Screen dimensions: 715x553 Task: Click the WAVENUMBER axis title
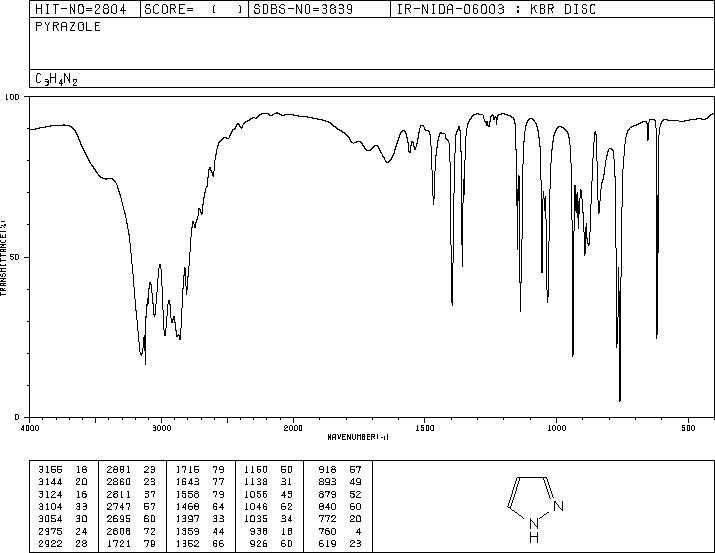point(358,437)
